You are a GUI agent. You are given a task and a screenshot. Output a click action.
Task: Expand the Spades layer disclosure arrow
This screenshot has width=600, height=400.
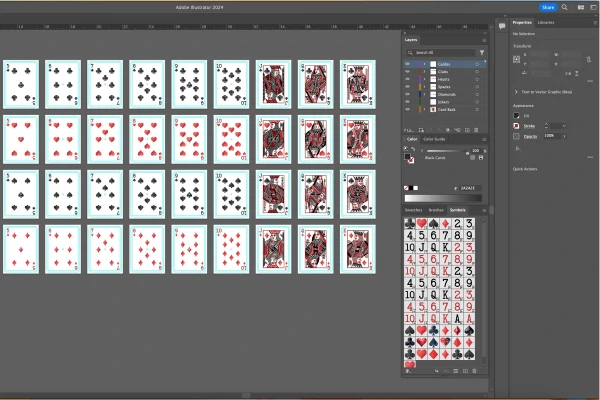point(424,87)
